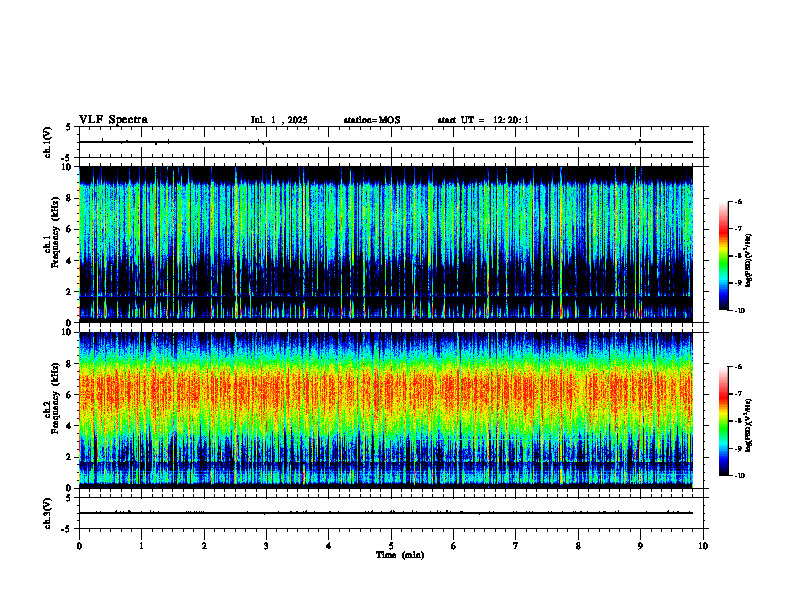Screen dimensions: 792x612
Task: Click time axis tick label "10"
Action: click(x=703, y=546)
